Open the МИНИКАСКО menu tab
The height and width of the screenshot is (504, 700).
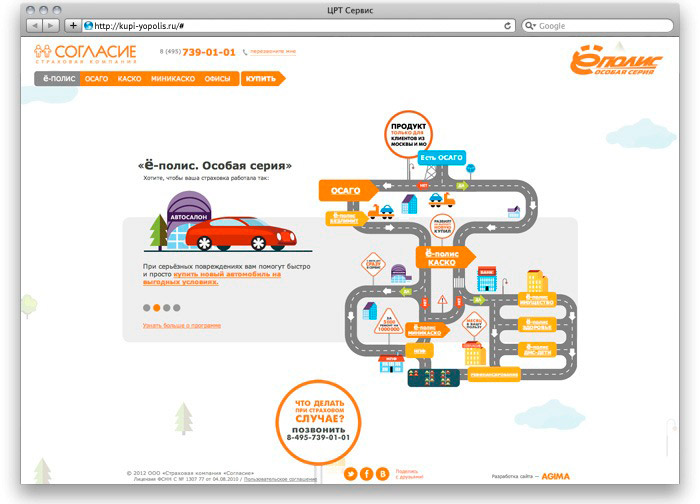coord(172,79)
